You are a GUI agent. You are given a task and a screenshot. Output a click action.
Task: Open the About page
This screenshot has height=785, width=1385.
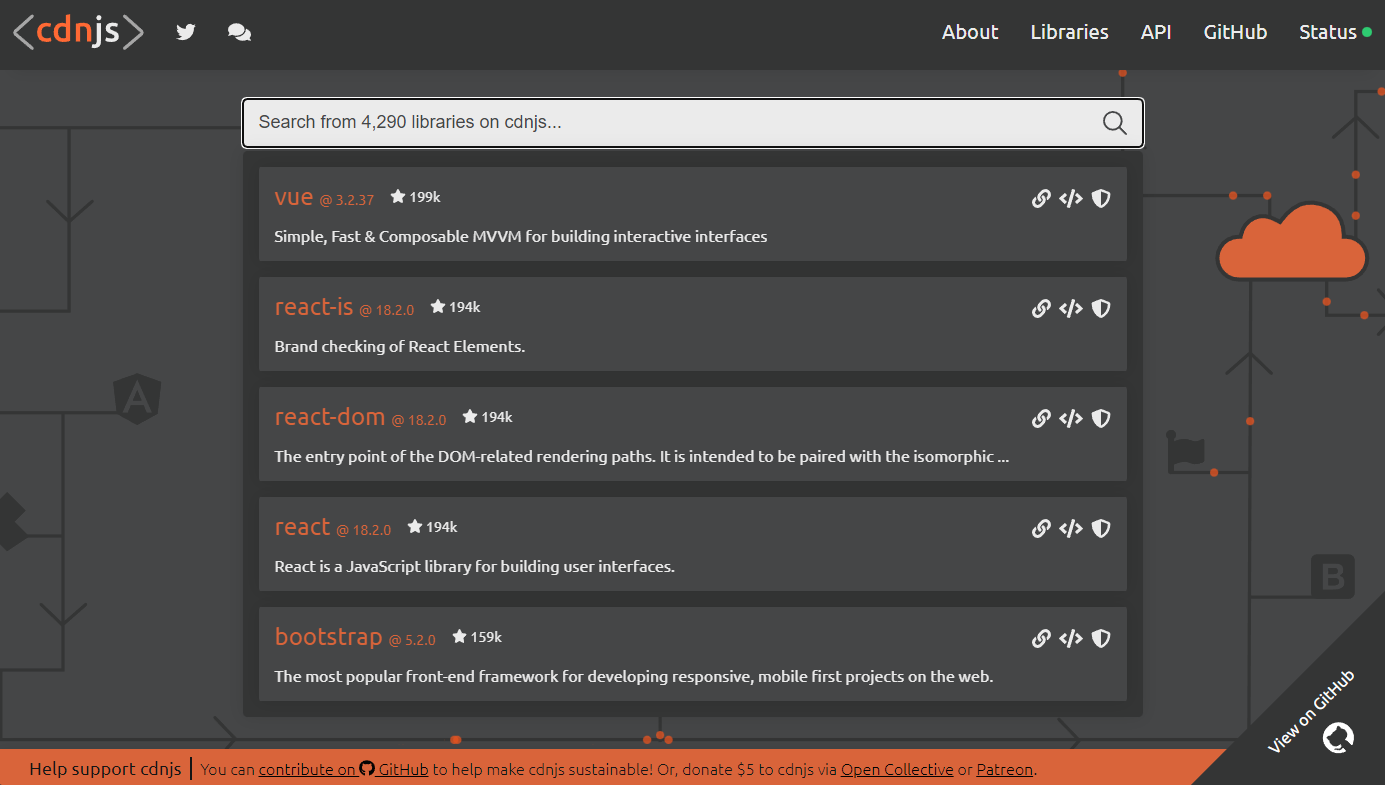[x=969, y=32]
